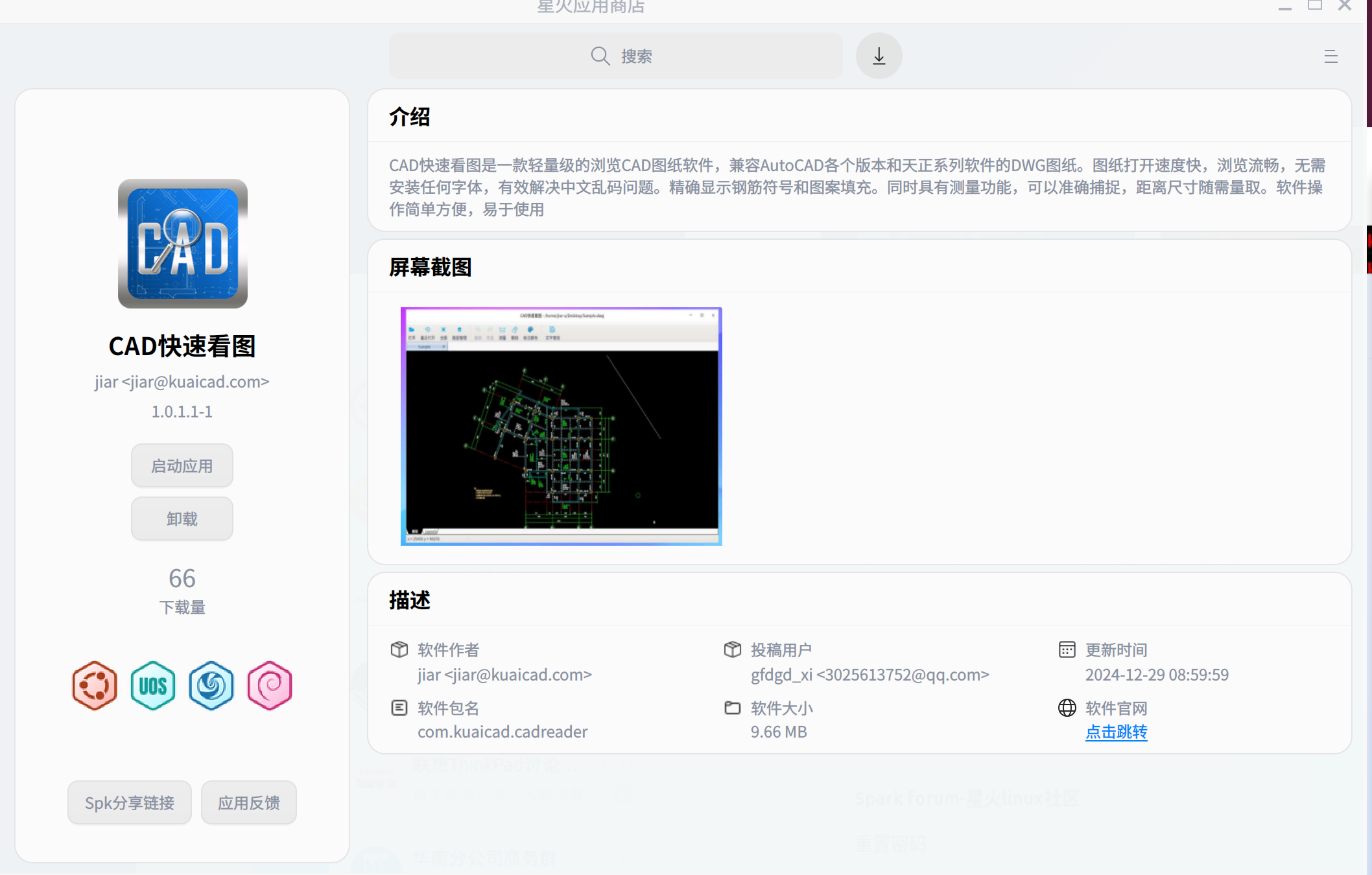The width and height of the screenshot is (1372, 875).
Task: Click the CAD快速看图 app icon
Action: [182, 244]
